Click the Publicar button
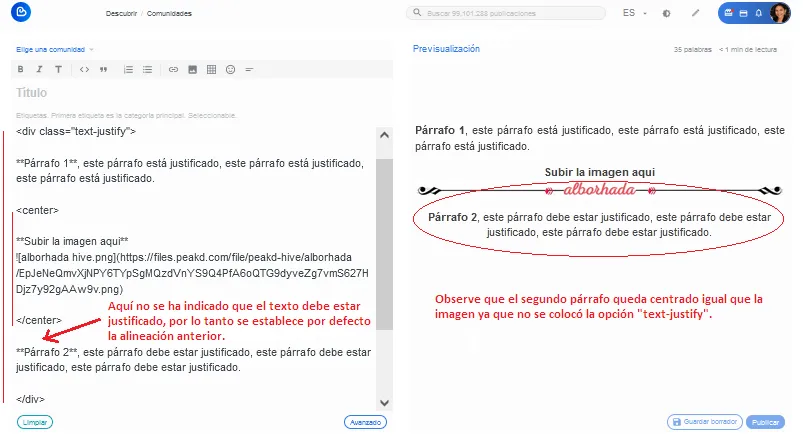This screenshot has width=803, height=442. point(765,422)
